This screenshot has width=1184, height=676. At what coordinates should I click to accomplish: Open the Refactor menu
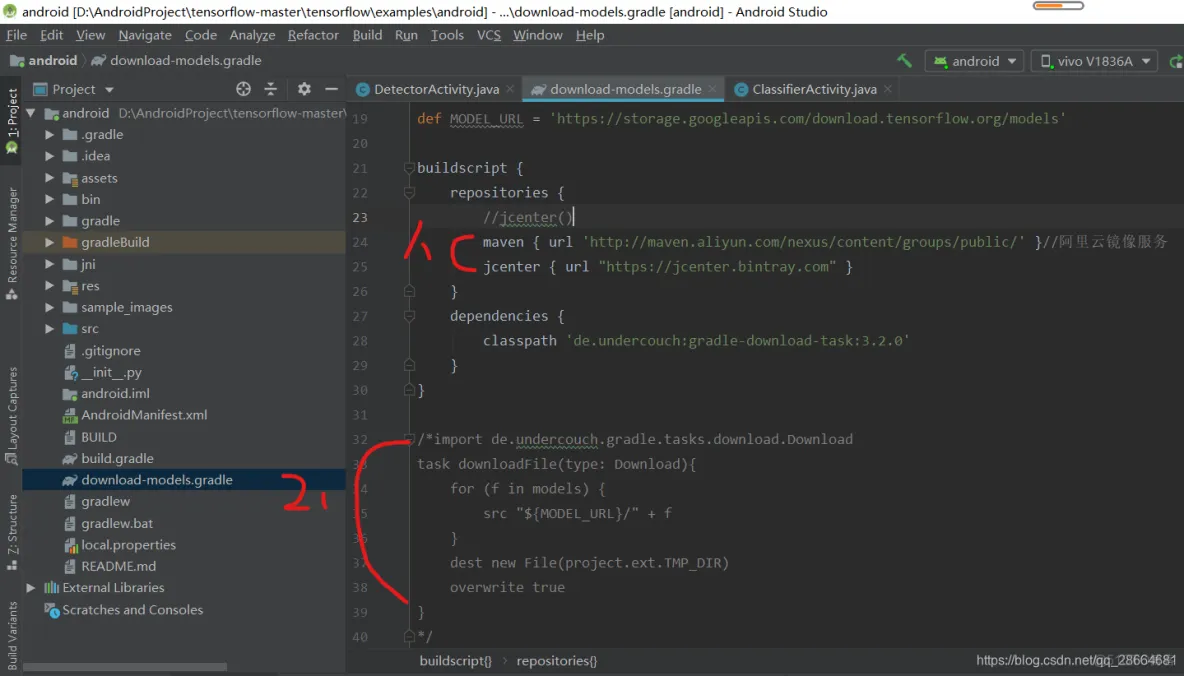point(313,35)
